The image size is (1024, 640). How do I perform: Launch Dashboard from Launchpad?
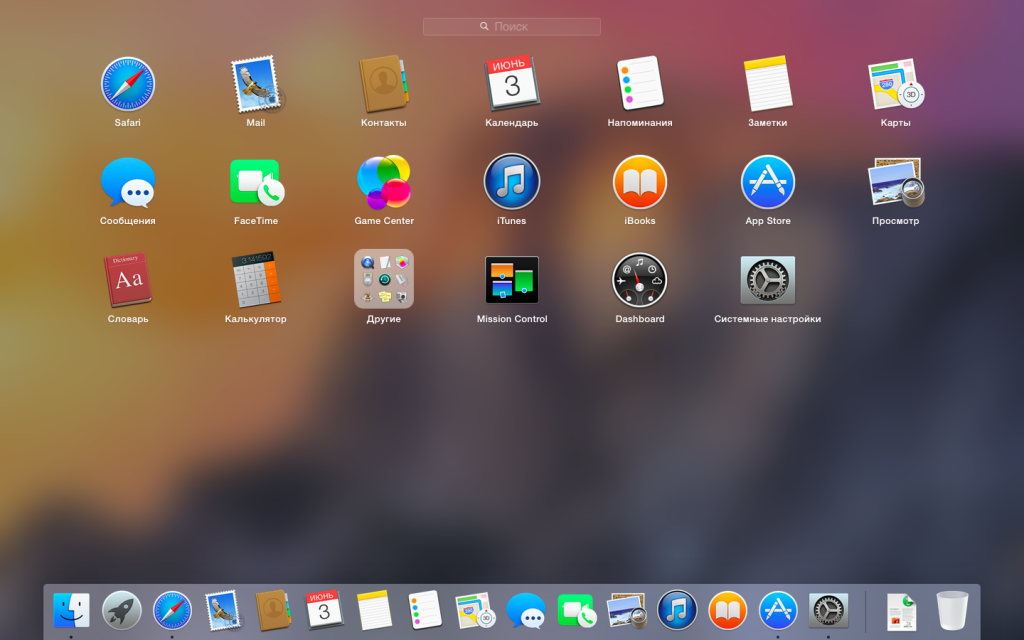pos(640,280)
